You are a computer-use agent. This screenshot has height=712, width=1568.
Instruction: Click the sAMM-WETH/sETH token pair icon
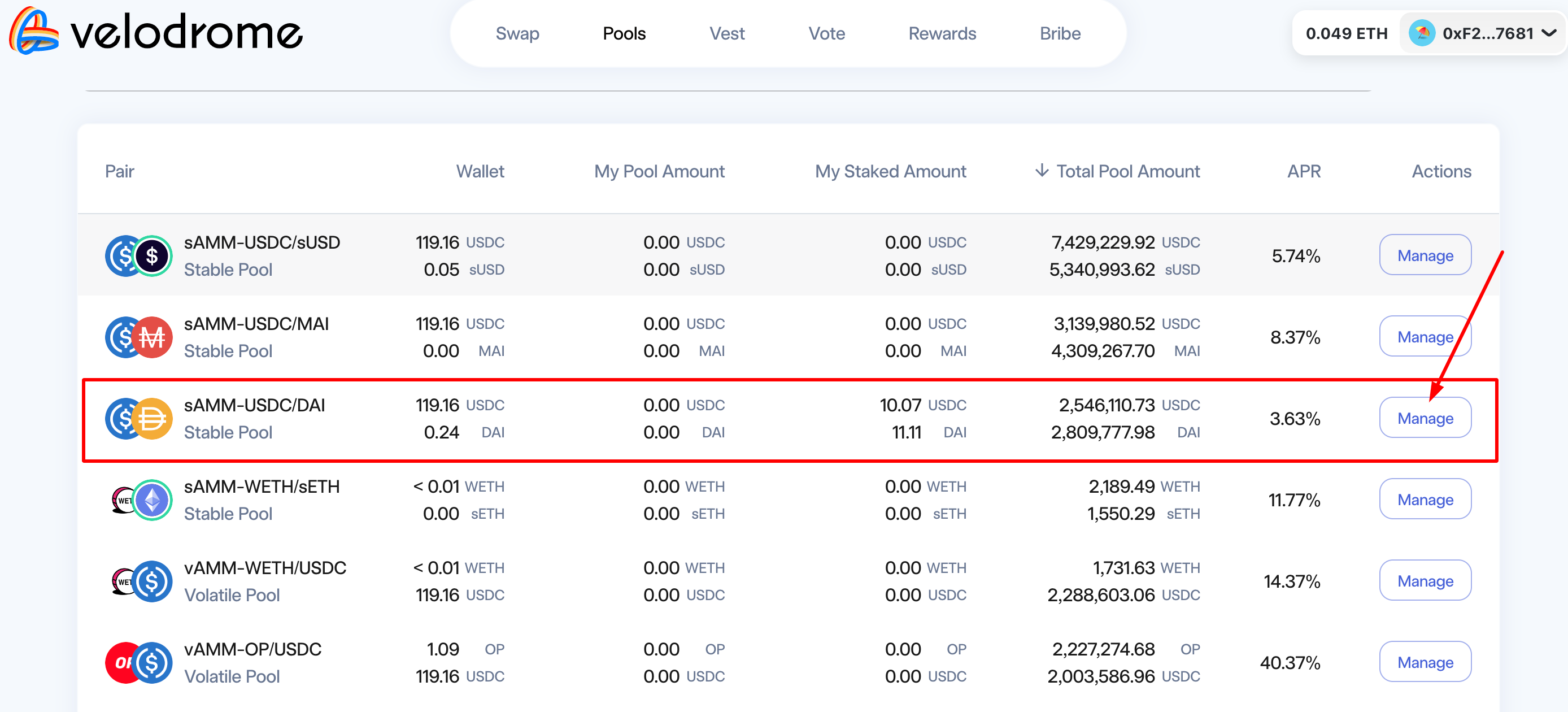(141, 500)
